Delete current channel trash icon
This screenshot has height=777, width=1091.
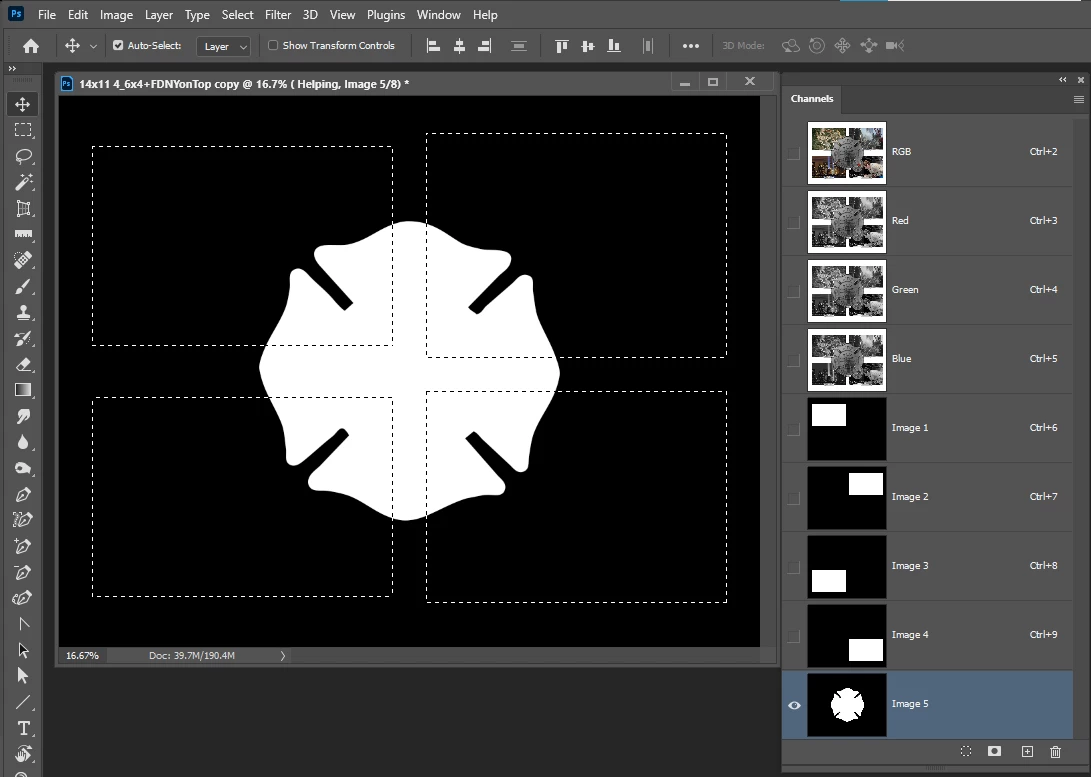click(1056, 751)
